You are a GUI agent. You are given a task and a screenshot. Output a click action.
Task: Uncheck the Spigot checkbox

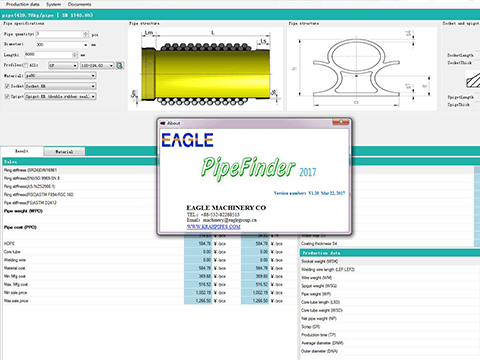[x=7, y=96]
